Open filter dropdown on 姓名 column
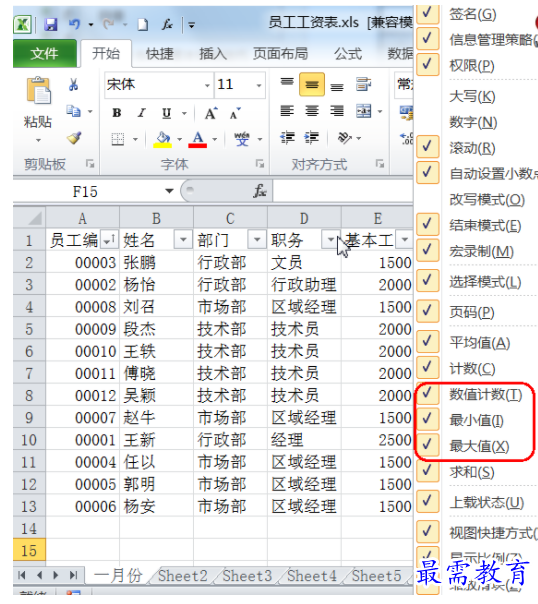538x604 pixels. (183, 240)
